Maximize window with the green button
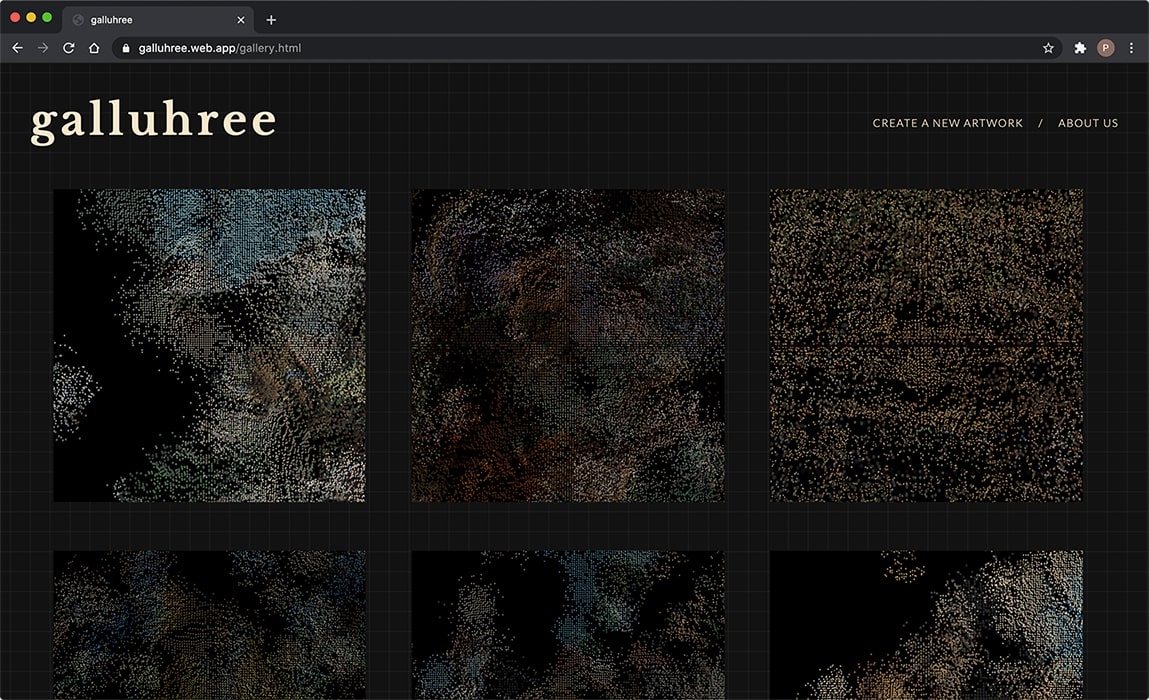This screenshot has height=700, width=1149. click(47, 17)
